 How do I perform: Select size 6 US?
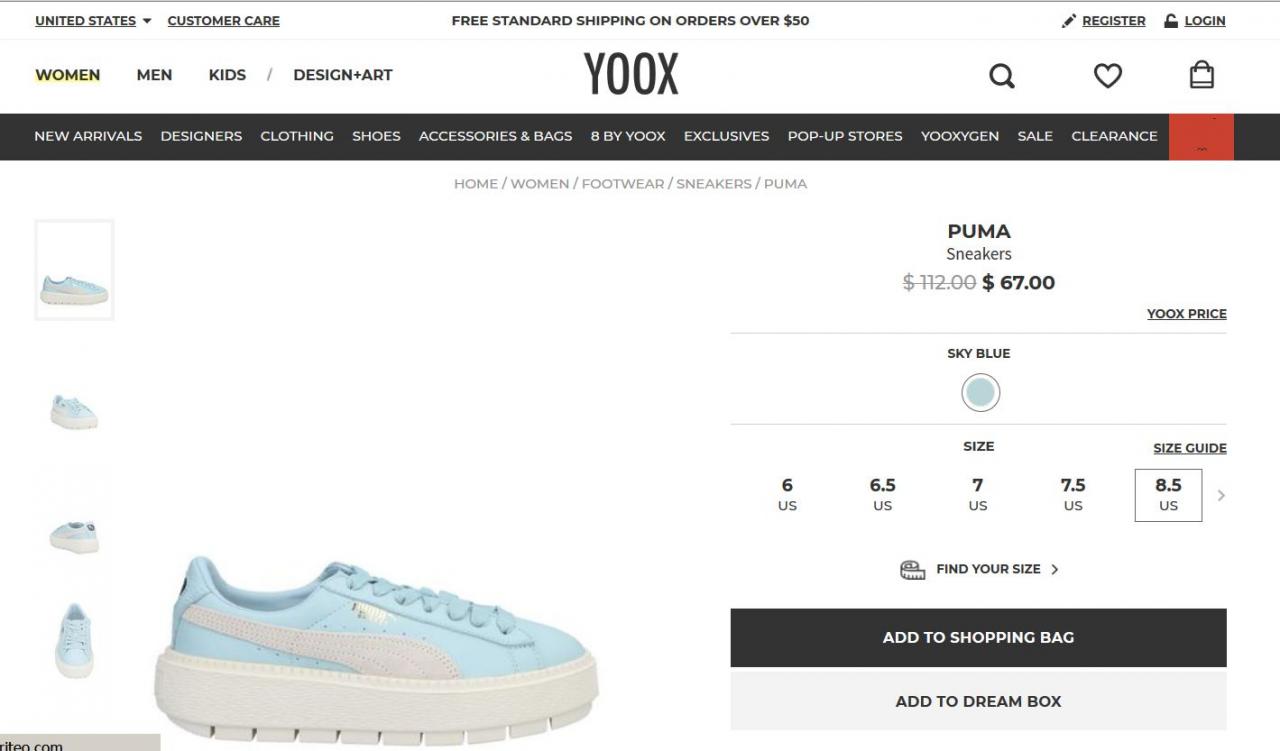(787, 495)
